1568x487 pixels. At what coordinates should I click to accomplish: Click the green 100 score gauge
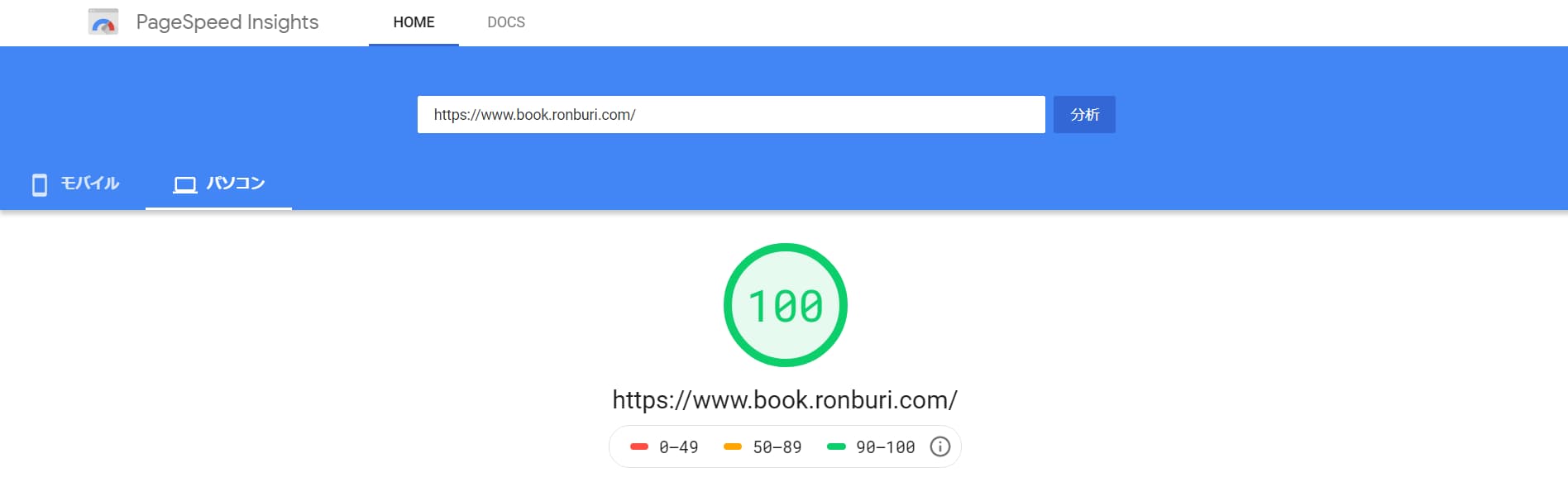(785, 305)
